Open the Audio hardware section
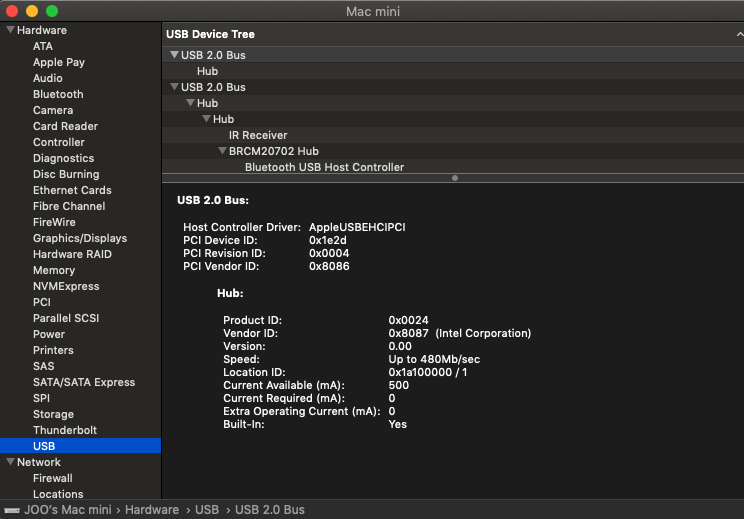 [x=47, y=78]
